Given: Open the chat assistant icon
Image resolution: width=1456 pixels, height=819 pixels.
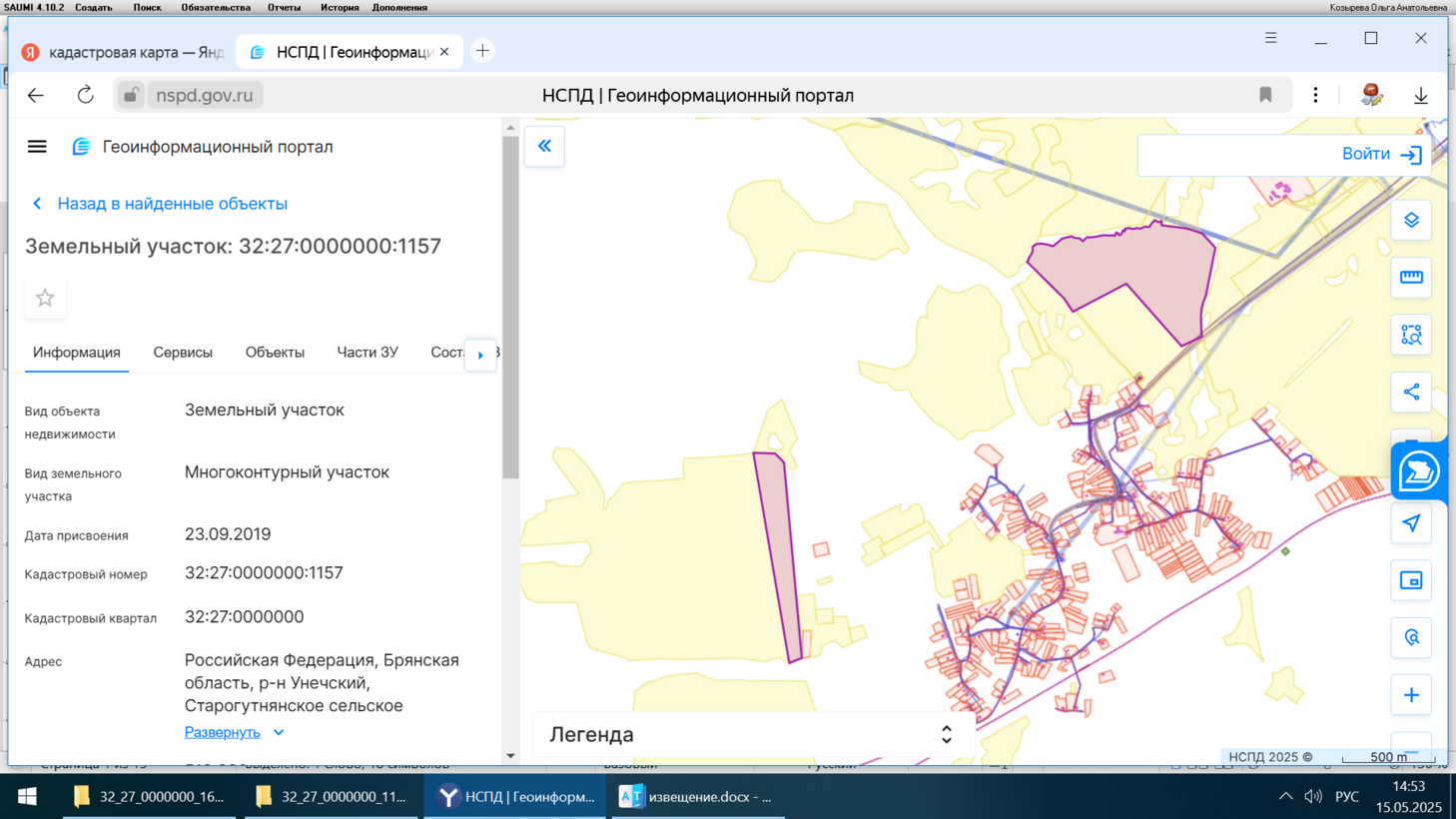Looking at the screenshot, I should [1418, 471].
